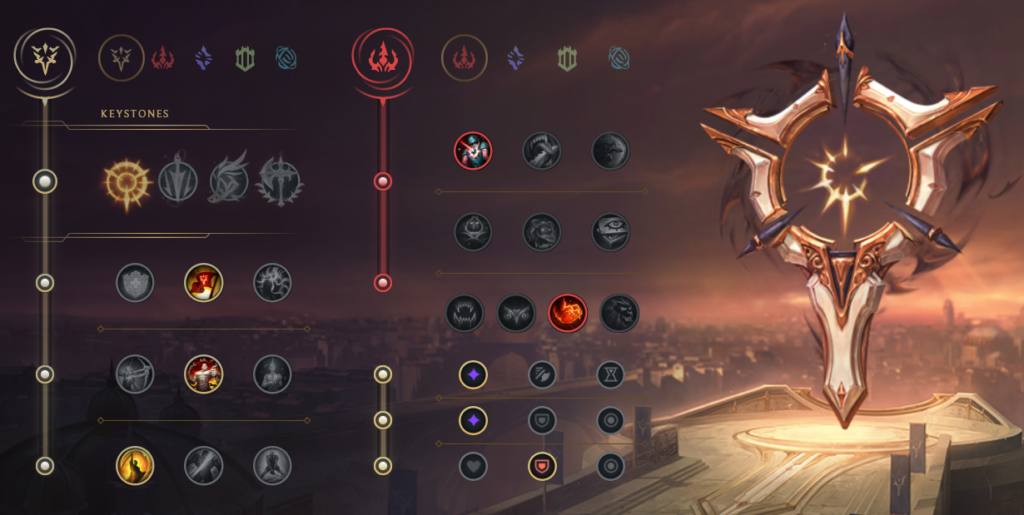1024x515 pixels.
Task: Click the keystone node on Precision rail
Action: click(x=45, y=181)
